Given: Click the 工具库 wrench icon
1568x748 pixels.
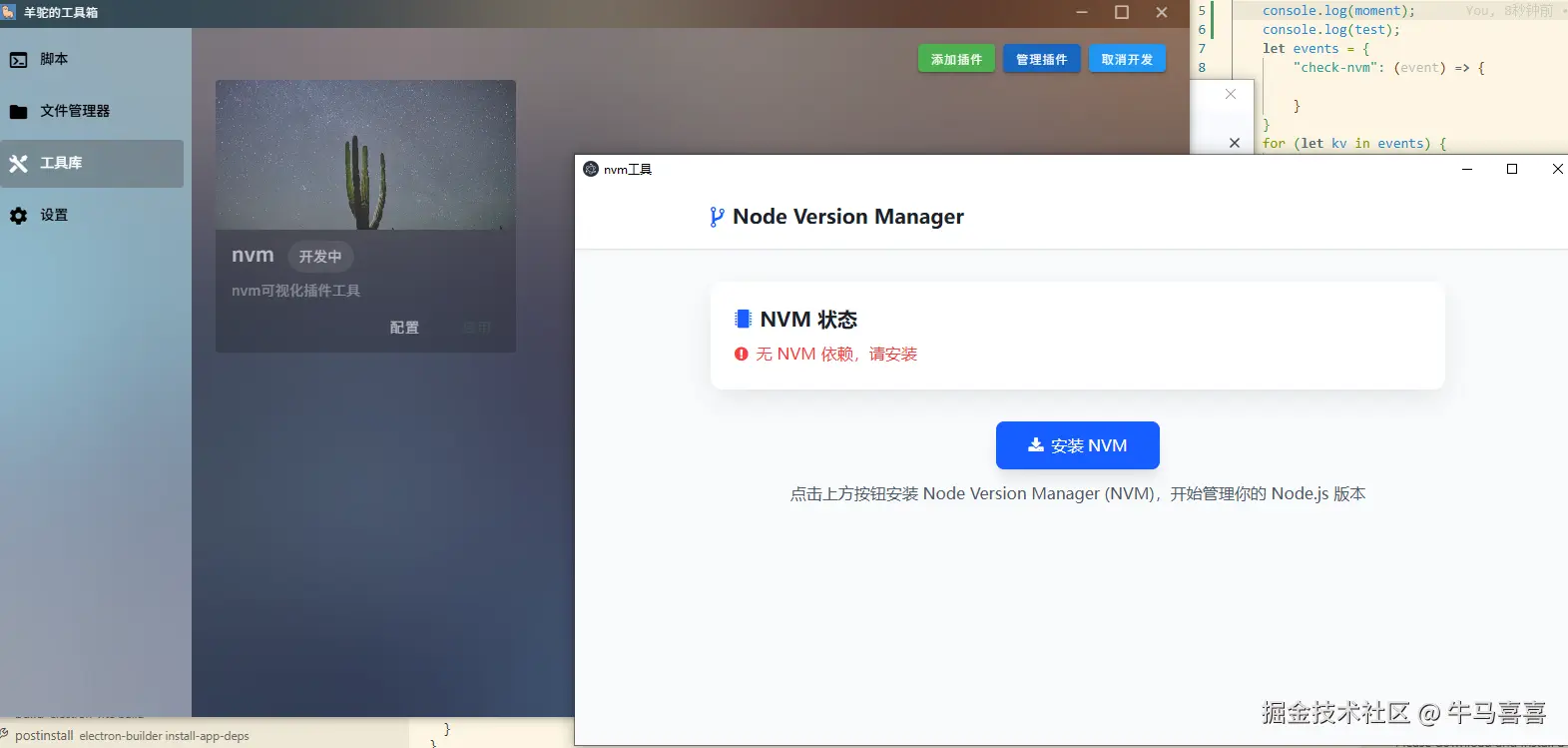Looking at the screenshot, I should pos(18,164).
